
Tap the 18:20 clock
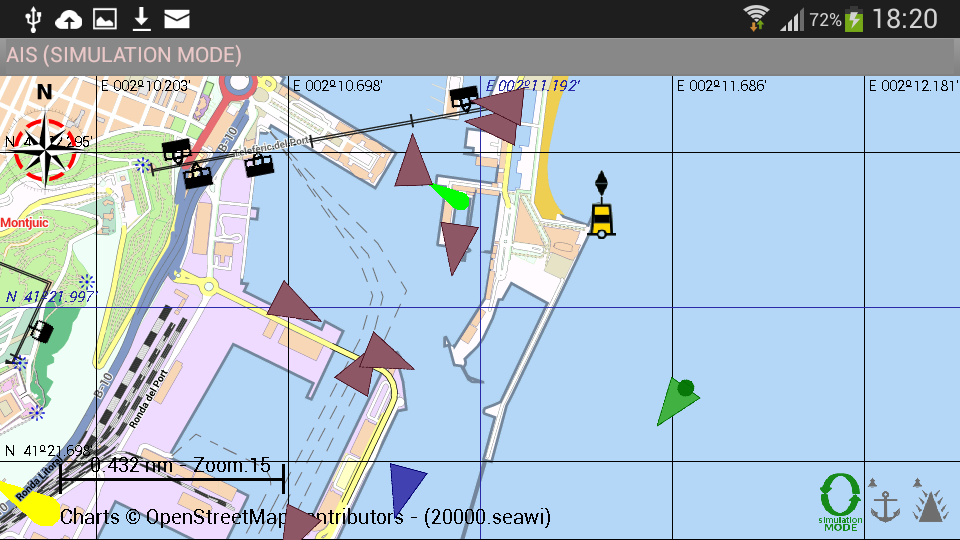pyautogui.click(x=904, y=19)
